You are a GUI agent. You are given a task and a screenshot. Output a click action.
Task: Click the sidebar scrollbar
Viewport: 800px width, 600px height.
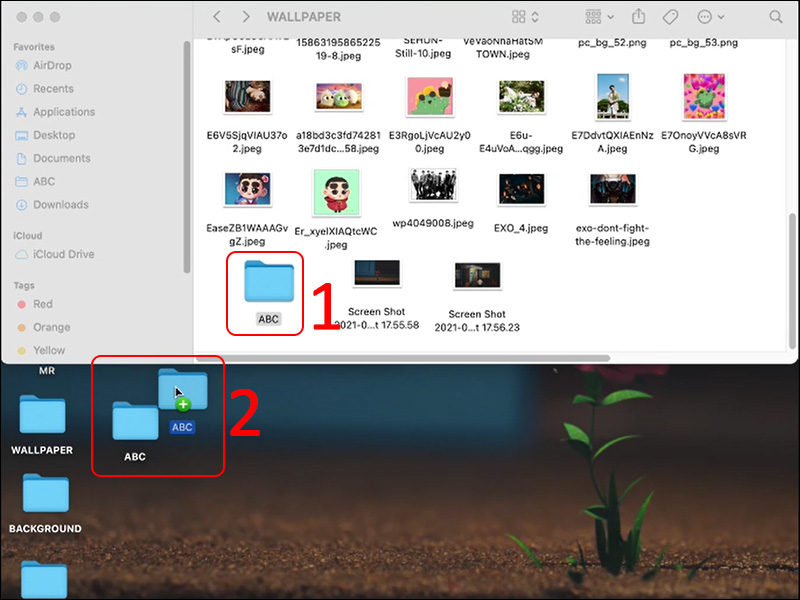(187, 157)
